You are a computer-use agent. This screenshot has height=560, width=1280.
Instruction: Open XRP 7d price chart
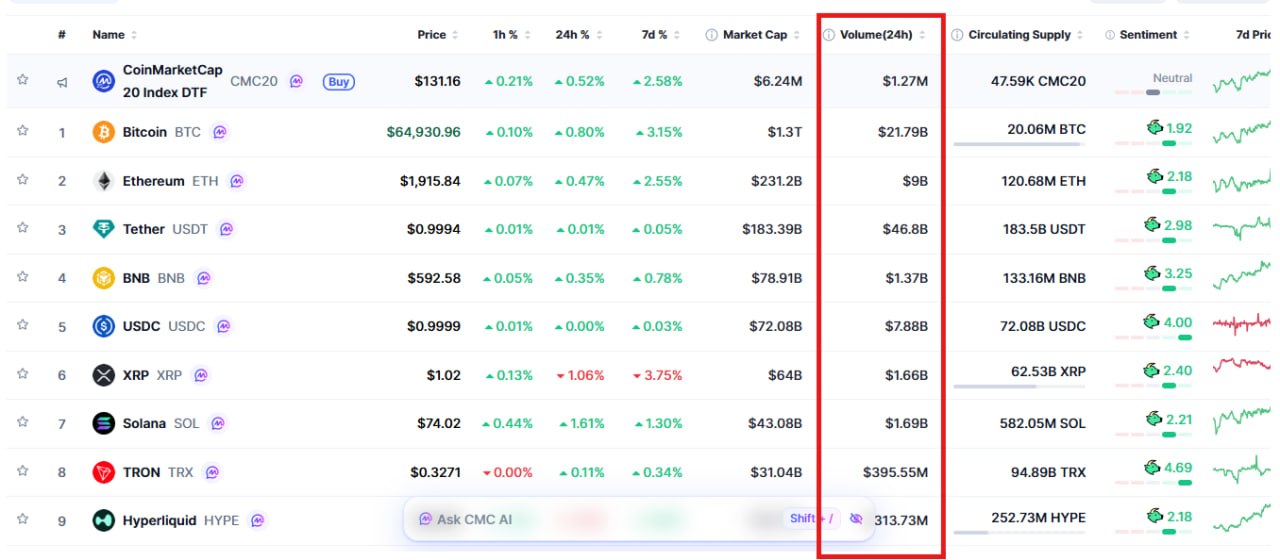click(x=1241, y=366)
